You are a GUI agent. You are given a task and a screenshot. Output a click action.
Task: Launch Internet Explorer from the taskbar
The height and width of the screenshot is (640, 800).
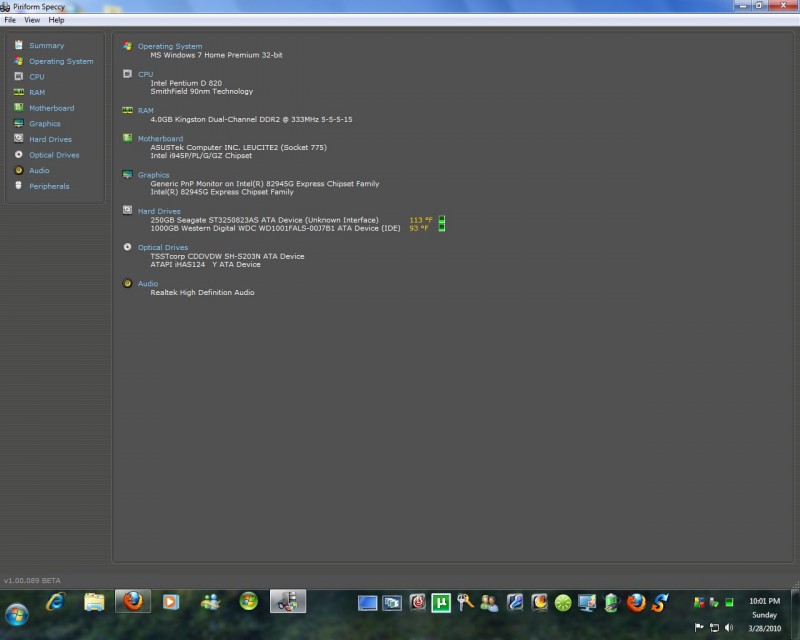[56, 602]
